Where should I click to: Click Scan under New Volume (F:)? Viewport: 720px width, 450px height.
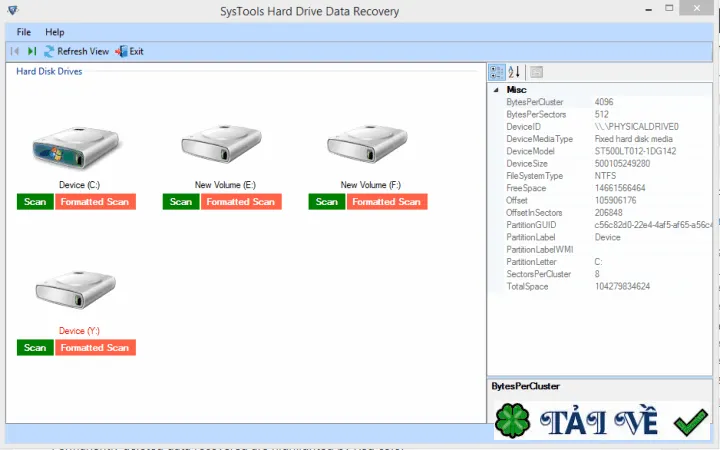coord(326,202)
